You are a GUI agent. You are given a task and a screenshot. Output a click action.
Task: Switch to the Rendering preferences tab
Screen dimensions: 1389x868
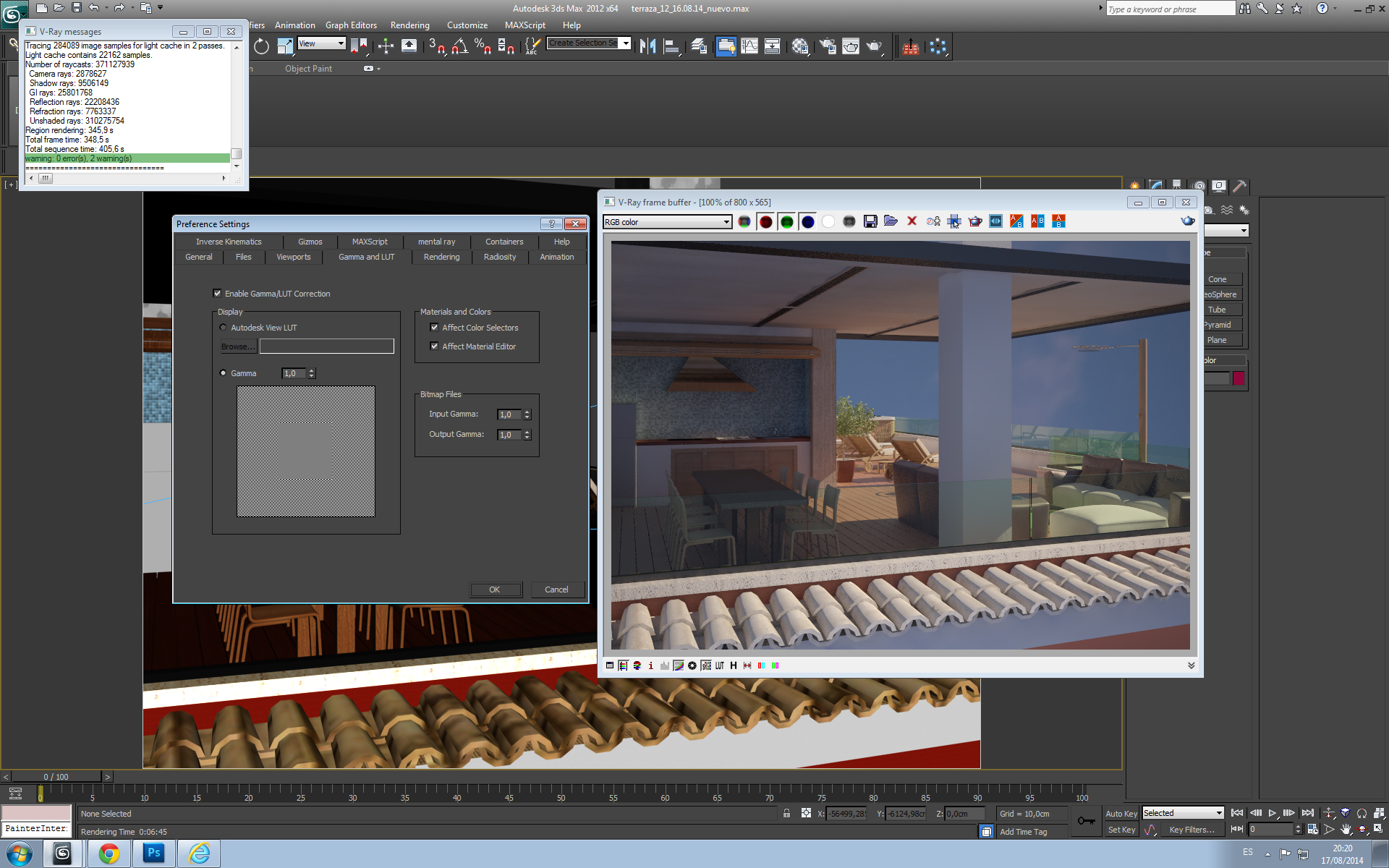point(441,257)
